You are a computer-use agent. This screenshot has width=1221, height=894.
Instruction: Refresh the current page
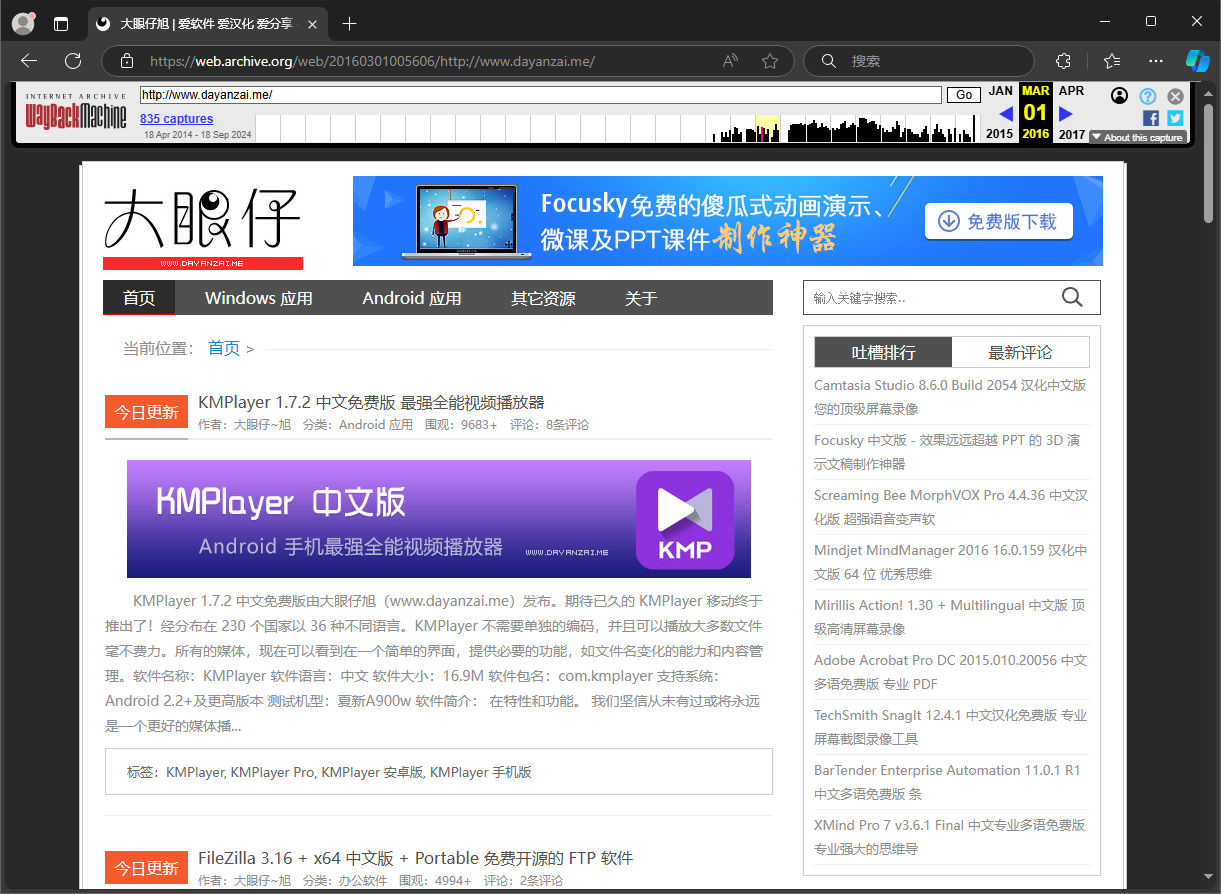(x=73, y=61)
